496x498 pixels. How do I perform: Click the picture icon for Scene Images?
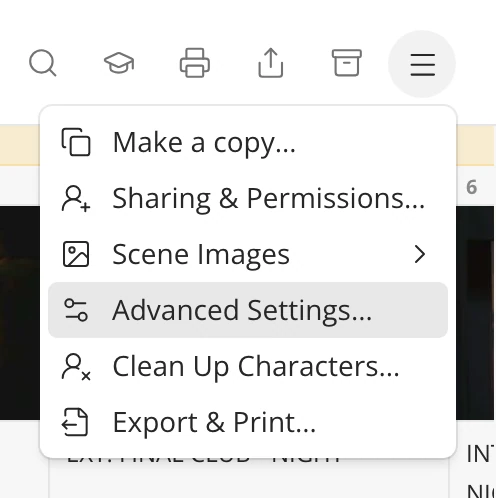(76, 254)
